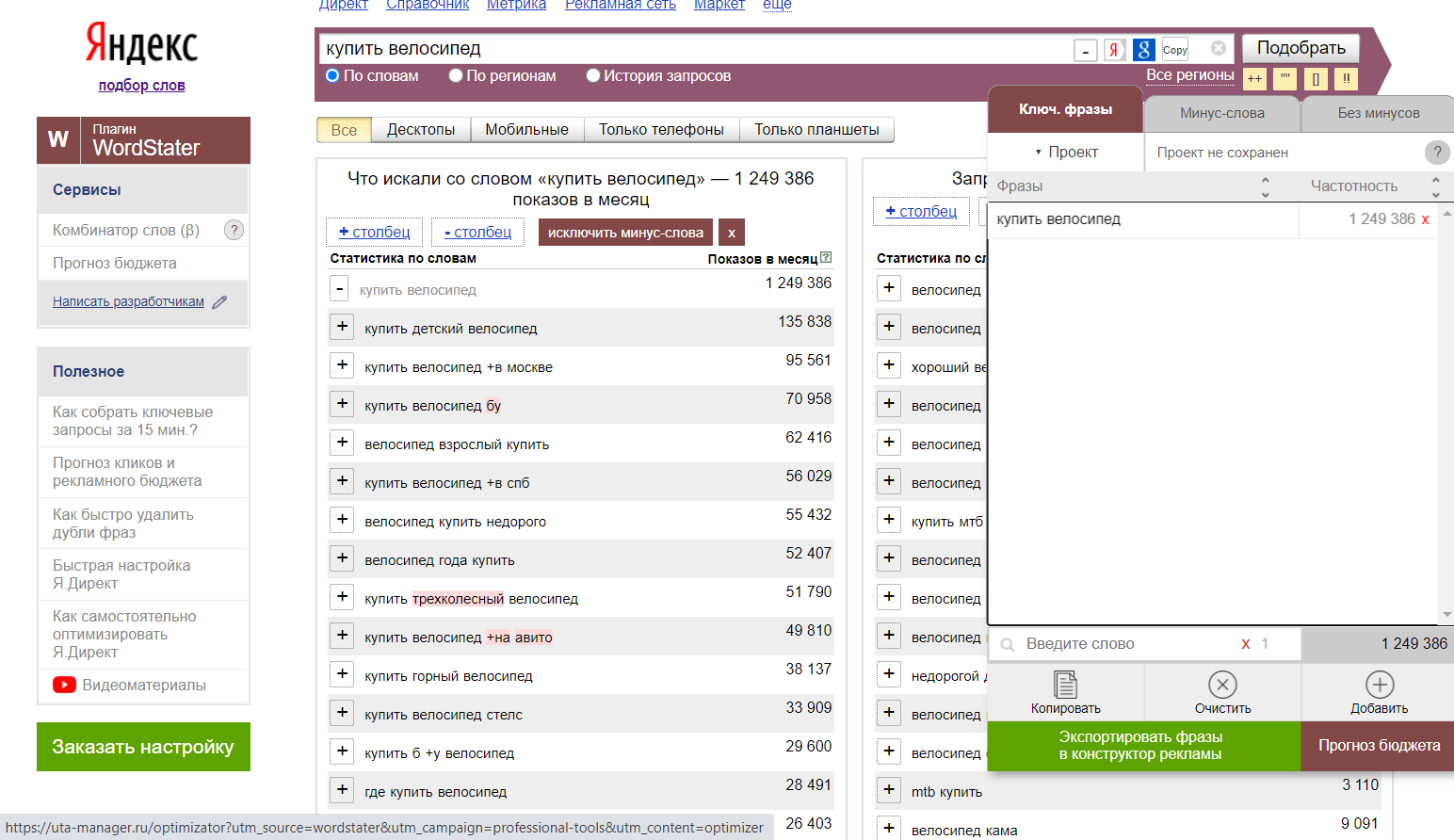This screenshot has height=840, width=1454.
Task: Open the Все регионы region selector
Action: [x=1189, y=75]
